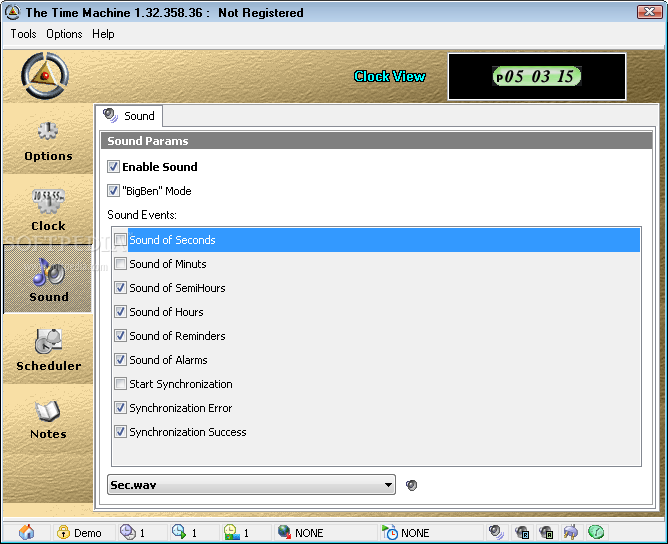668x544 pixels.
Task: Open the Sound section in sidebar
Action: [48, 279]
